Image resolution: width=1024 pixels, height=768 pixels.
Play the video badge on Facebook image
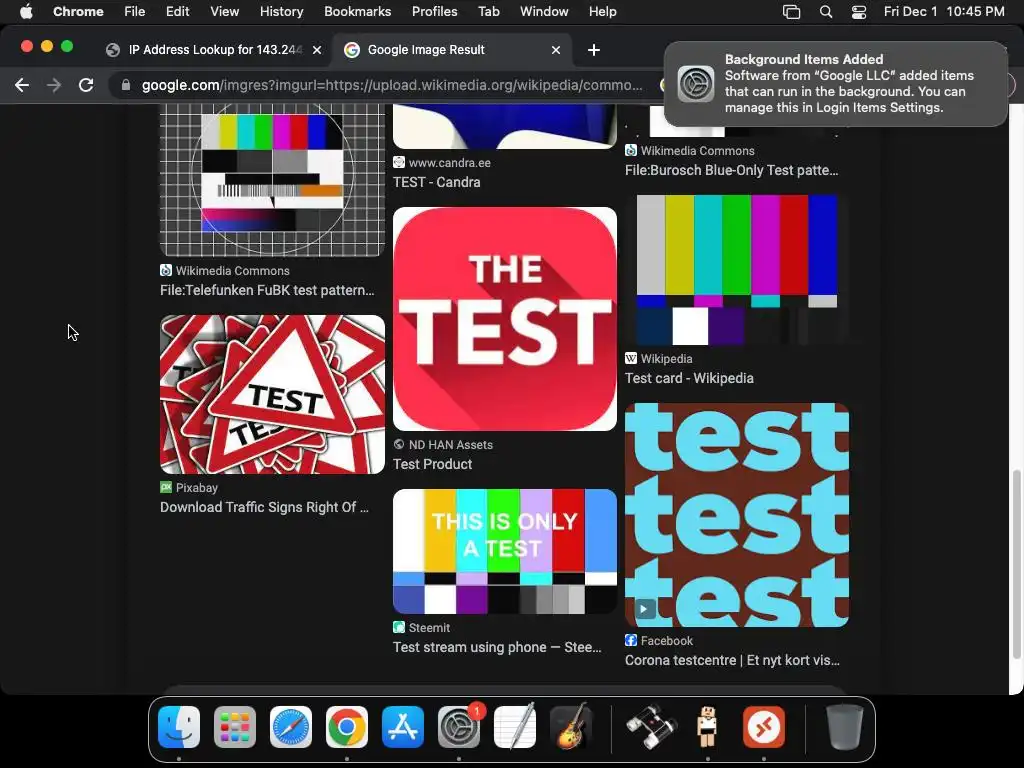644,609
